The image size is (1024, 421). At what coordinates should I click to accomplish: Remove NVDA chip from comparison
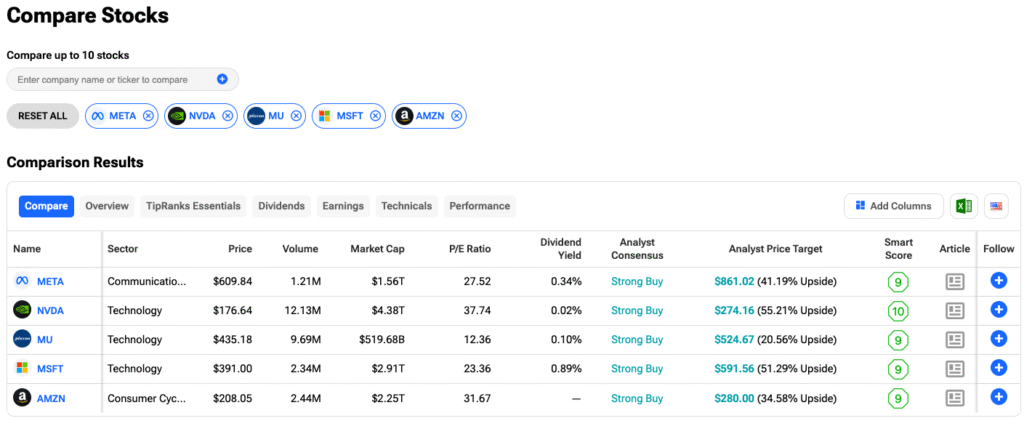(x=227, y=116)
